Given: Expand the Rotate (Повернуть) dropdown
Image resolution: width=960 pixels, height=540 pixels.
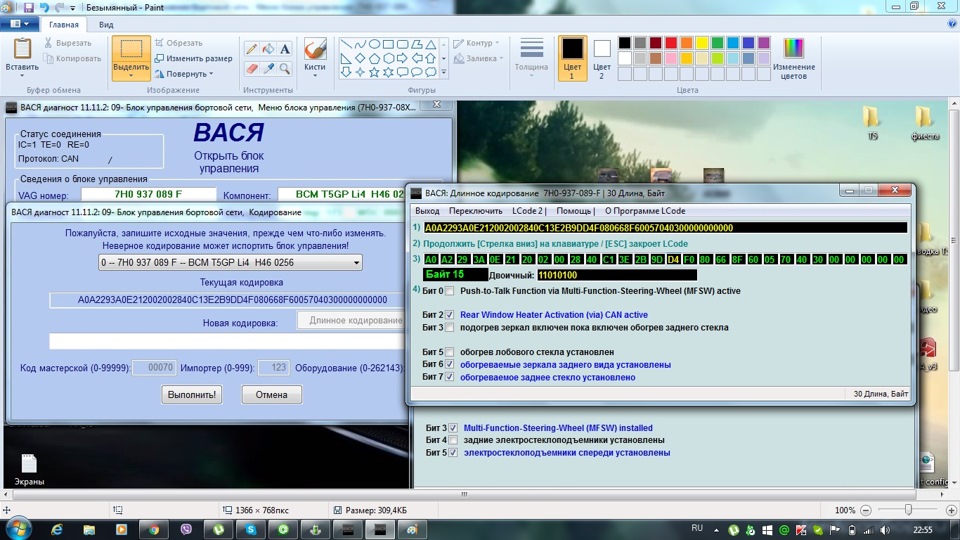Looking at the screenshot, I should (211, 74).
